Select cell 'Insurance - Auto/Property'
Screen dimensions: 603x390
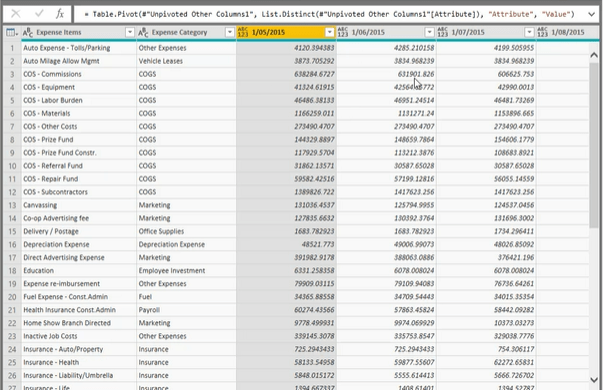coord(79,349)
